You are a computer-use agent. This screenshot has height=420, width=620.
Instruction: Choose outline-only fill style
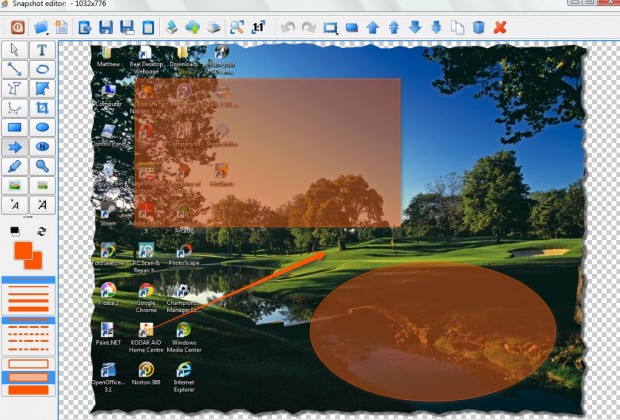point(28,363)
